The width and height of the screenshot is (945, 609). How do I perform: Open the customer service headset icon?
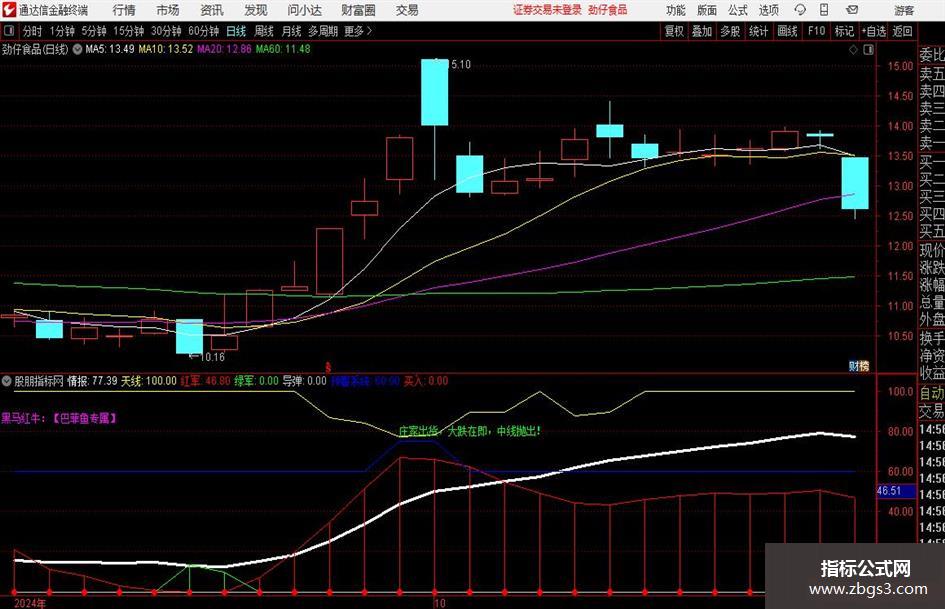pos(800,10)
